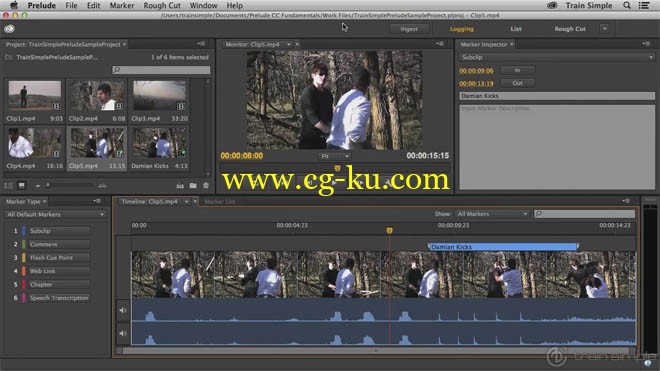This screenshot has width=660, height=371.
Task: Click the Ingest button
Action: [409, 29]
